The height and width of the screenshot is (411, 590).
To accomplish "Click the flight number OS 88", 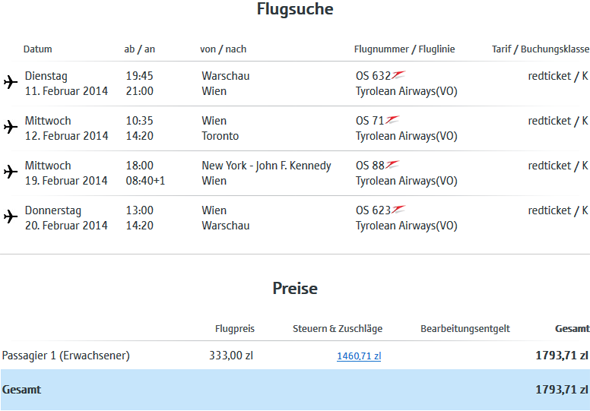I will pyautogui.click(x=370, y=166).
